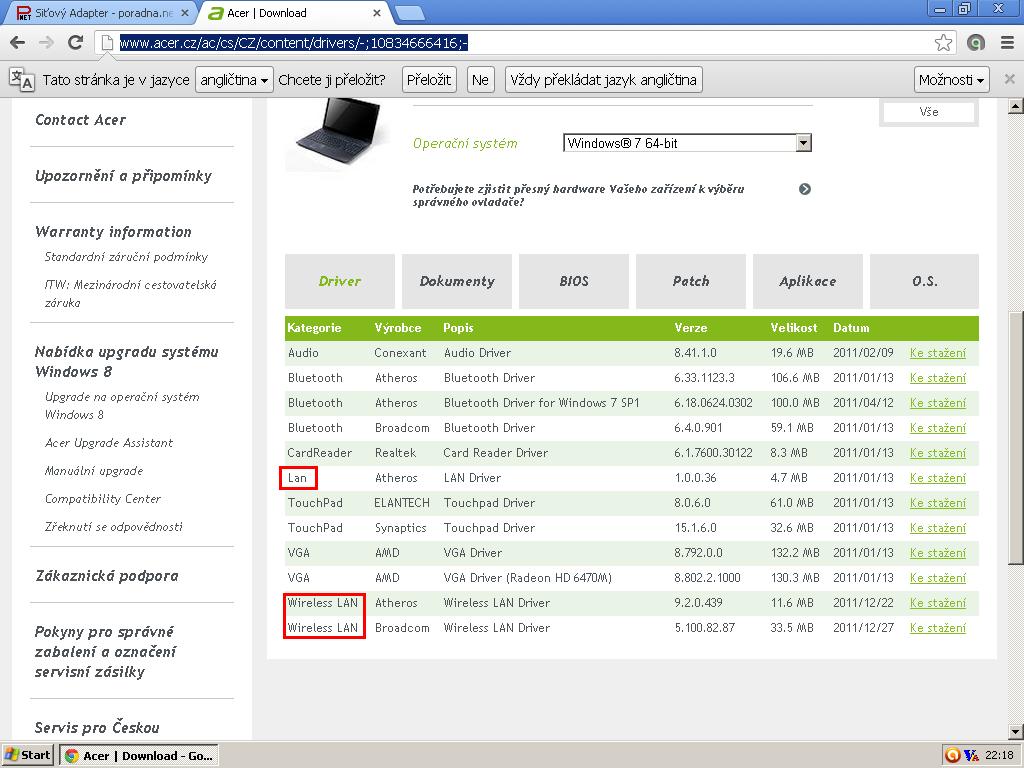The height and width of the screenshot is (768, 1024).
Task: Download the Atheros LAN Driver
Action: click(x=937, y=477)
